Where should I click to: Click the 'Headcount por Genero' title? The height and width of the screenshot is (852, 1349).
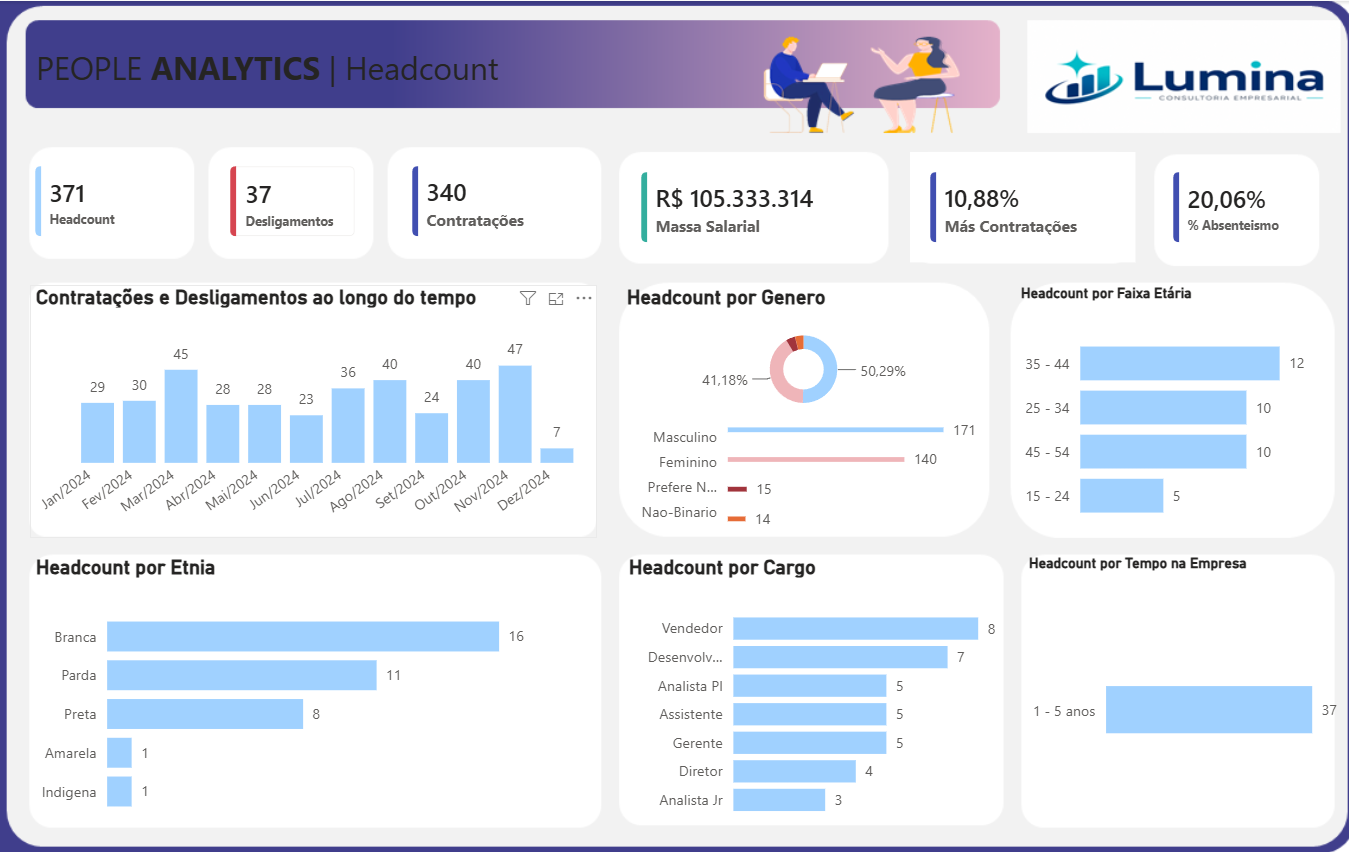coord(726,298)
